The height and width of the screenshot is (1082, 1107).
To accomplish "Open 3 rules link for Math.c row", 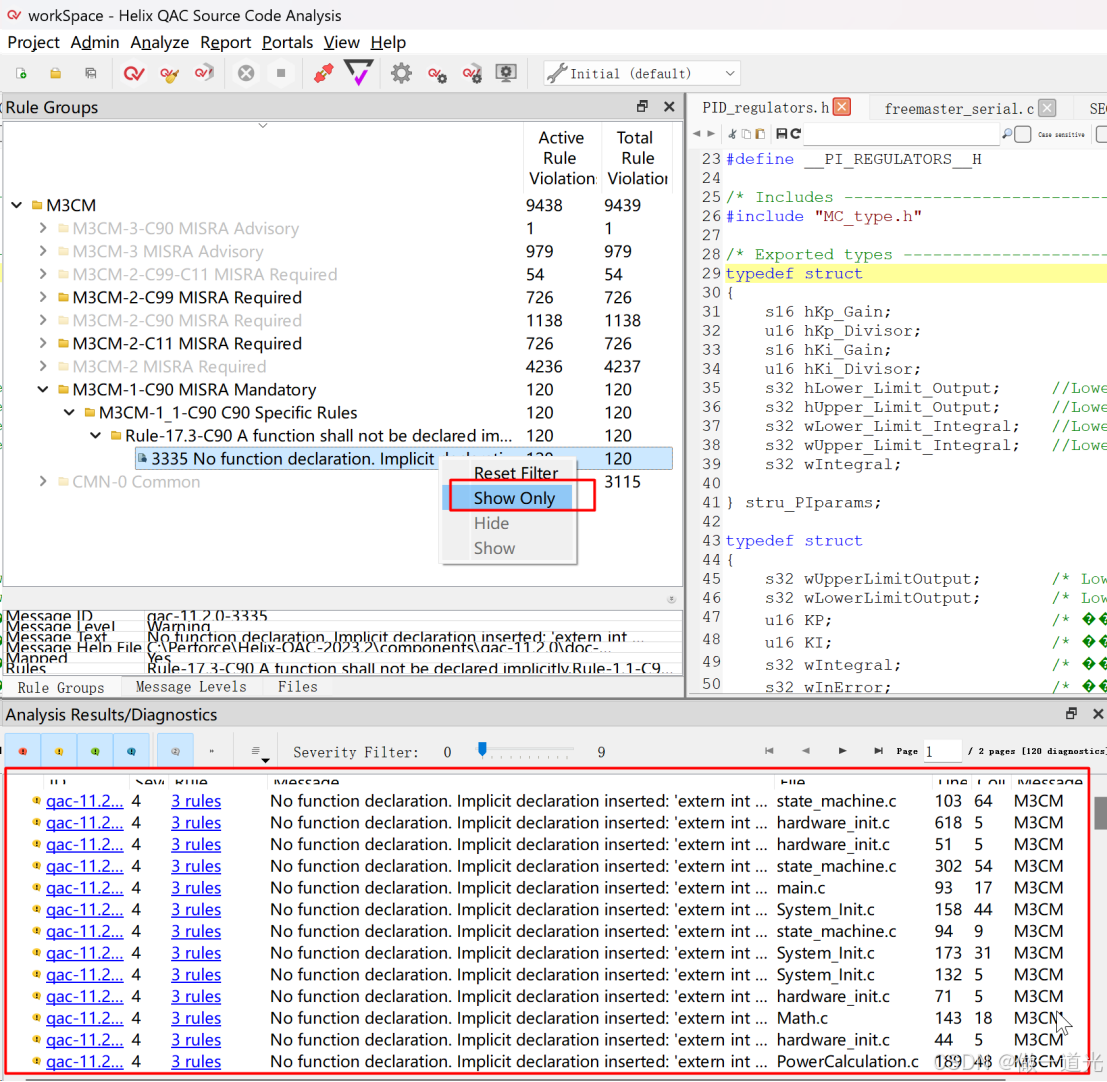I will coord(196,1018).
